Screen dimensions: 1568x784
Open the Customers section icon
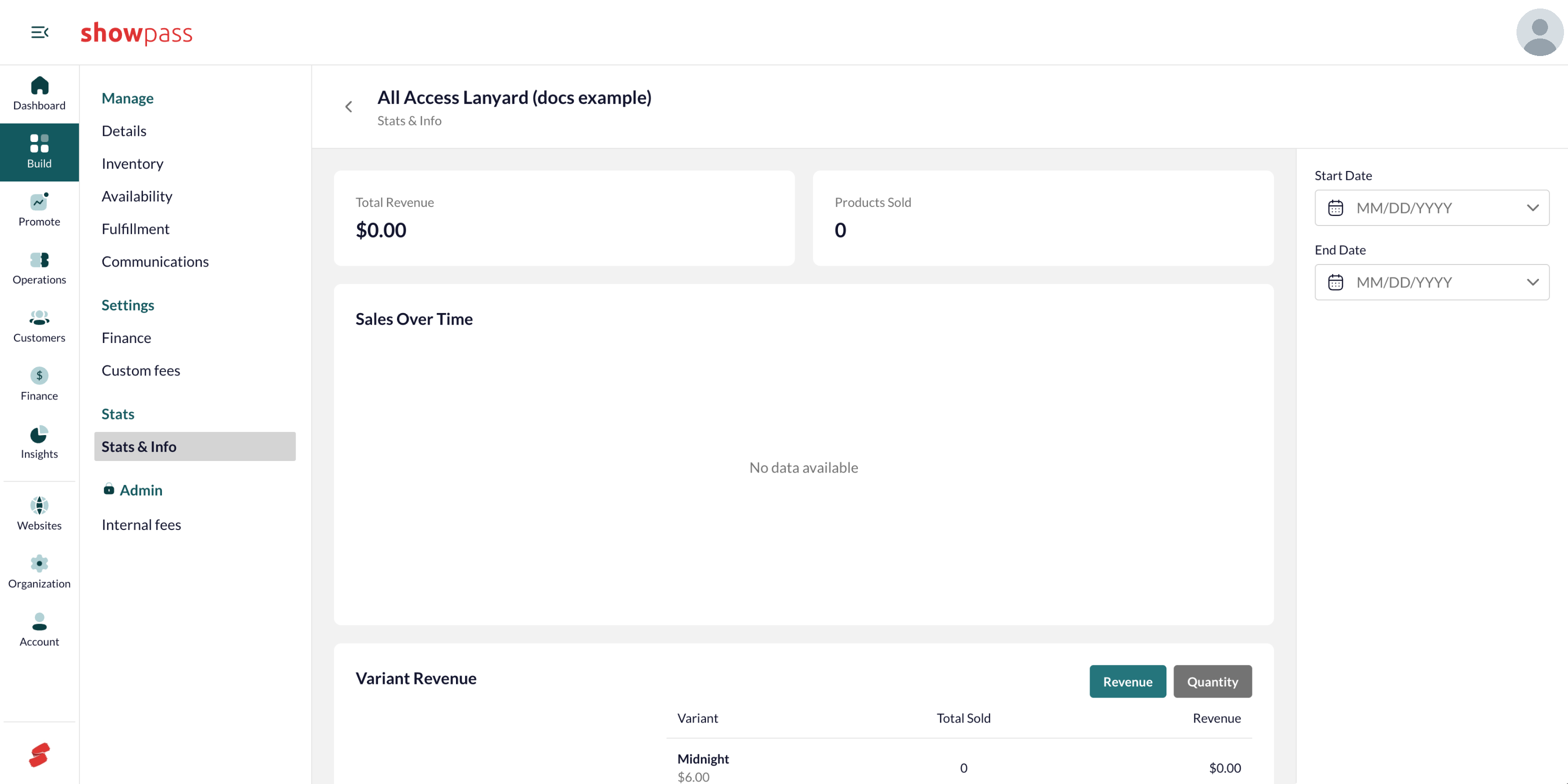click(x=39, y=317)
